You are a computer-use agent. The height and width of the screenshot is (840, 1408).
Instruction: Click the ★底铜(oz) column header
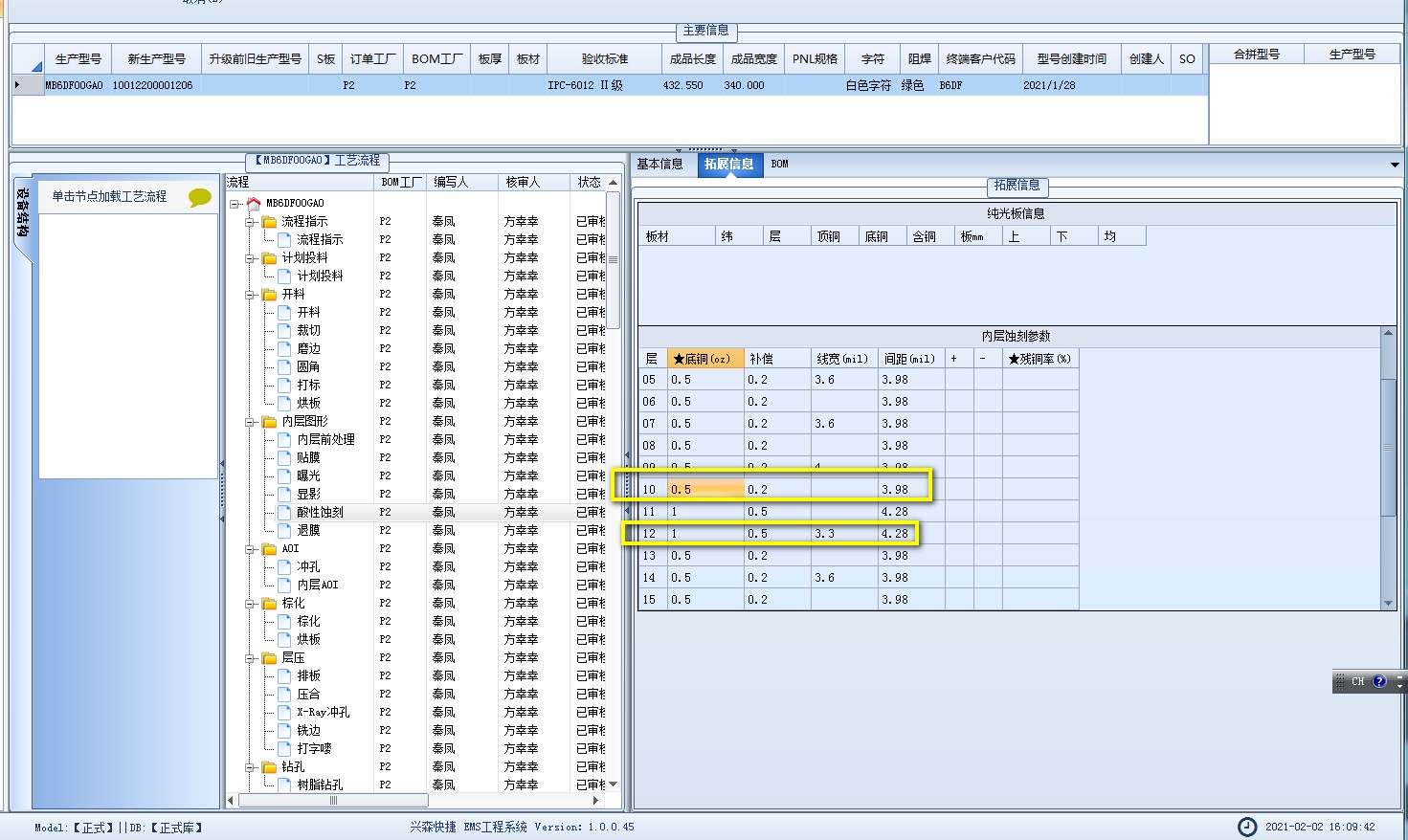[x=705, y=359]
